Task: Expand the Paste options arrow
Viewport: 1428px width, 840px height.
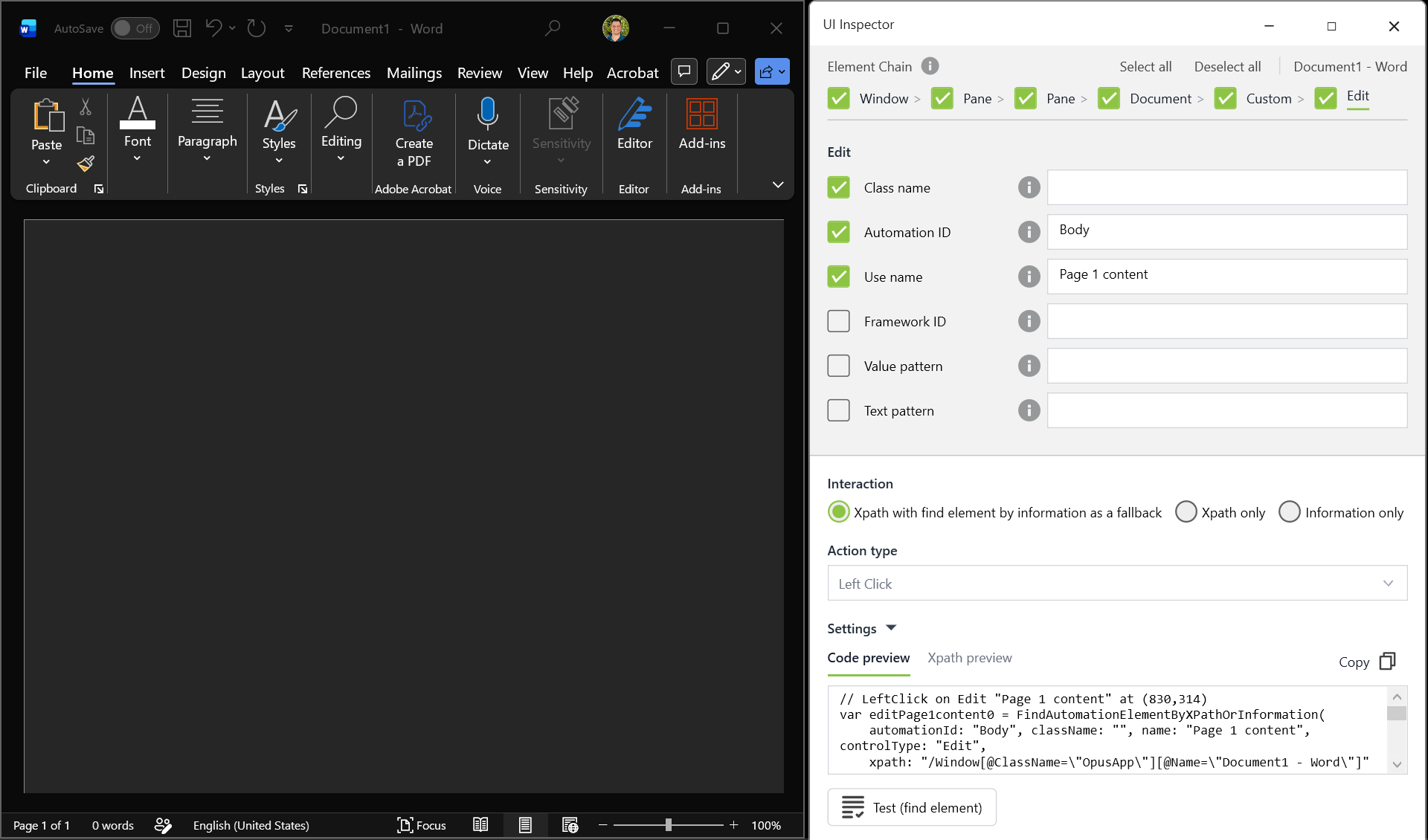Action: pyautogui.click(x=46, y=162)
